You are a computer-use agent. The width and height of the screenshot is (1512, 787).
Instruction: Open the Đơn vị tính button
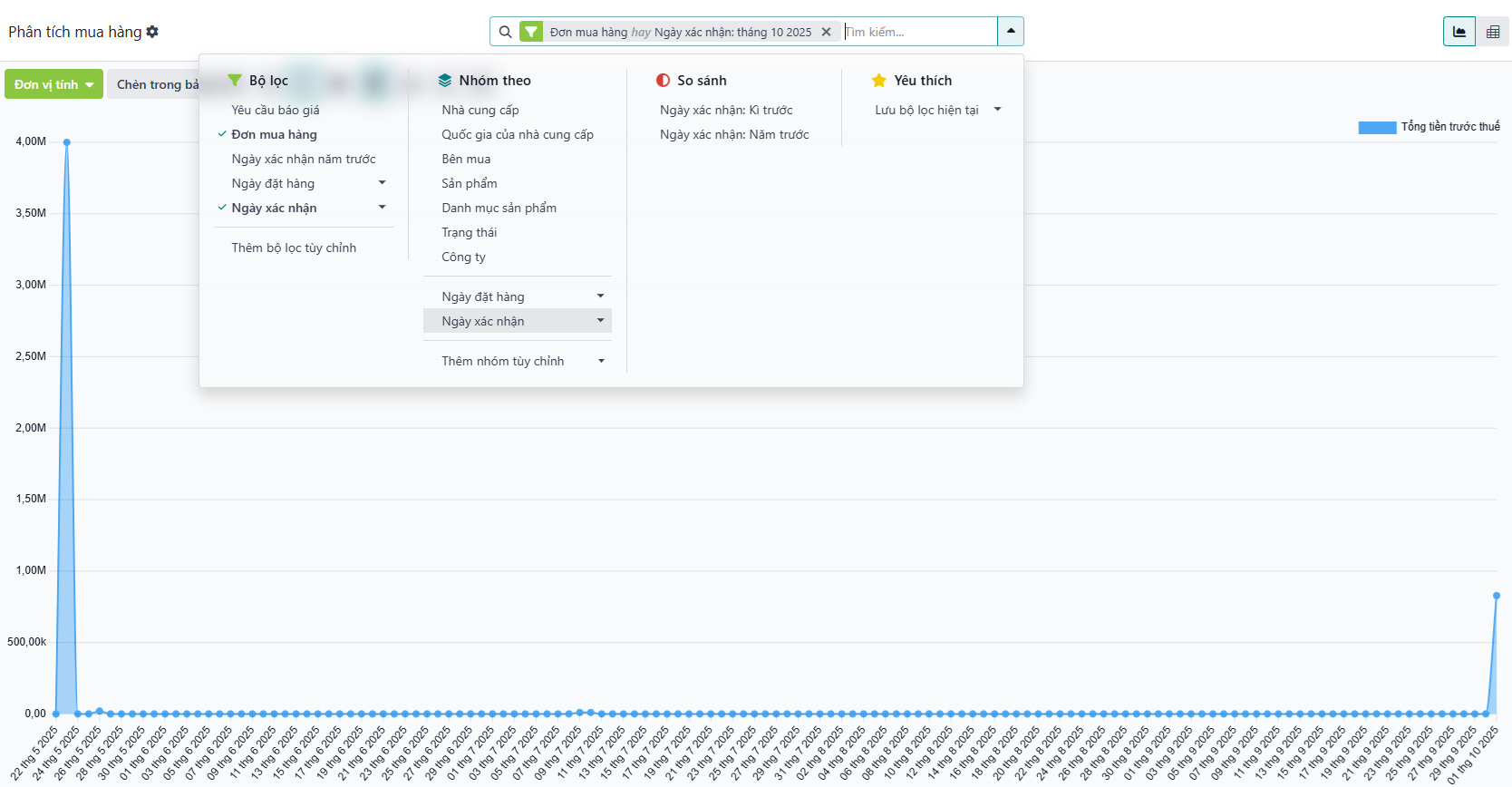[53, 84]
